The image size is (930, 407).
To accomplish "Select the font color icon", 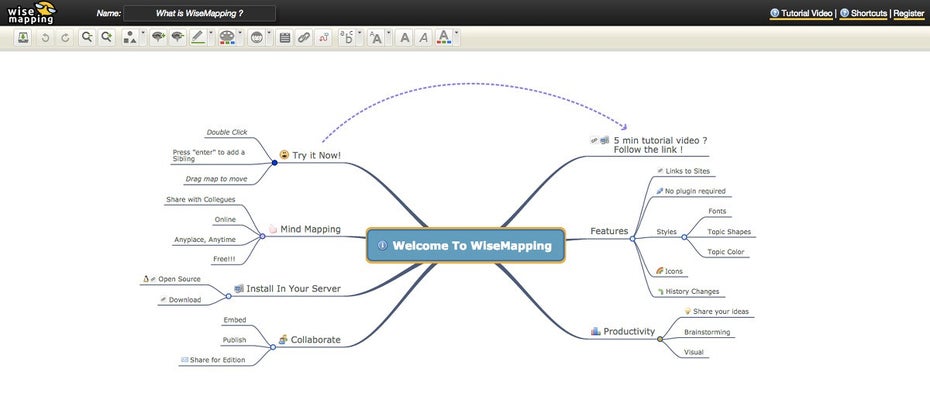I will coord(444,37).
